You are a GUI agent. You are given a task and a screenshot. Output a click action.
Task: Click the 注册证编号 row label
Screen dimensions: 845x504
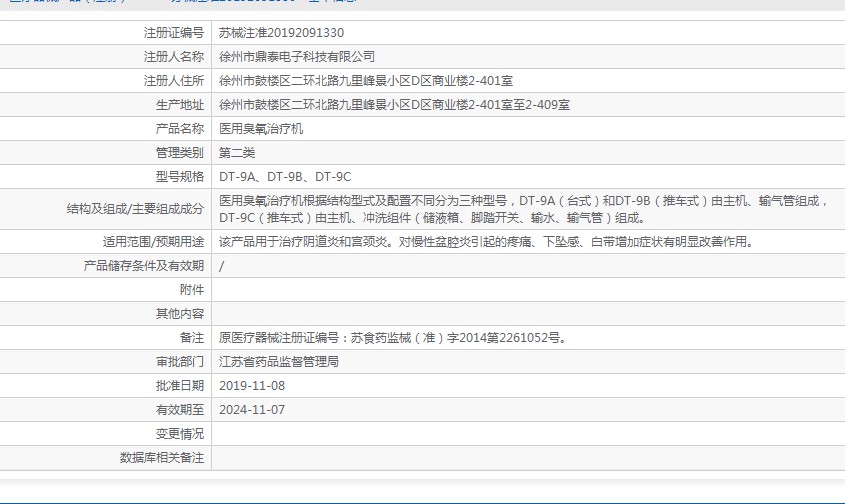pos(173,33)
